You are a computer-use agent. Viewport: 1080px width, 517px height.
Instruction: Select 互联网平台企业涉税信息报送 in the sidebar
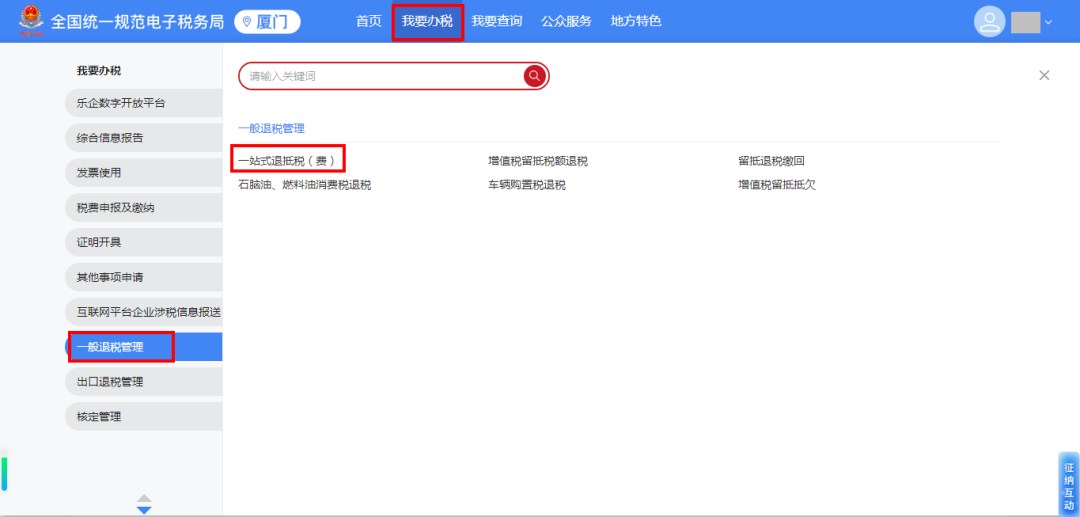click(x=144, y=312)
